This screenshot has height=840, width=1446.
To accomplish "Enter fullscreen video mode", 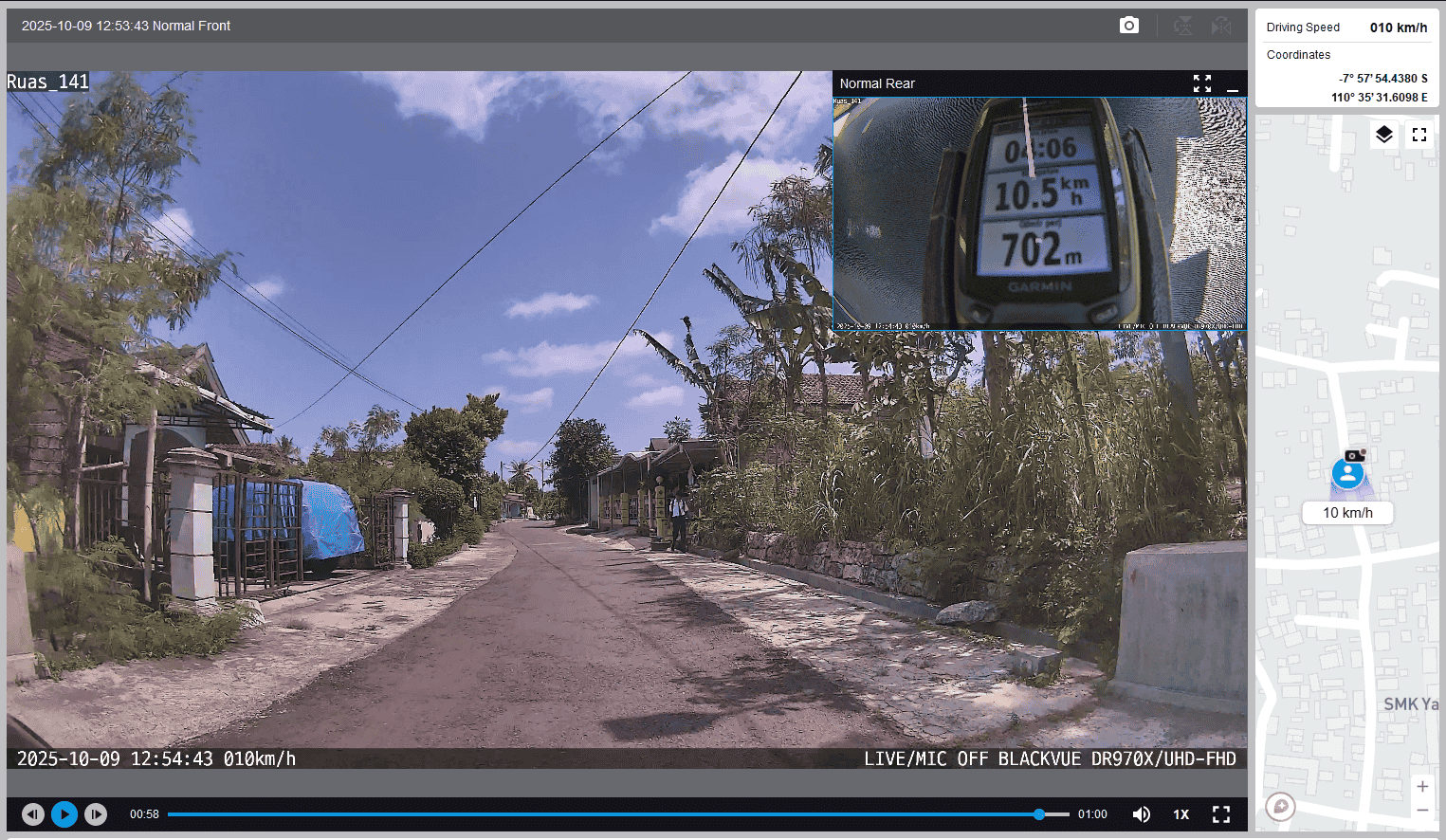I will 1221,814.
